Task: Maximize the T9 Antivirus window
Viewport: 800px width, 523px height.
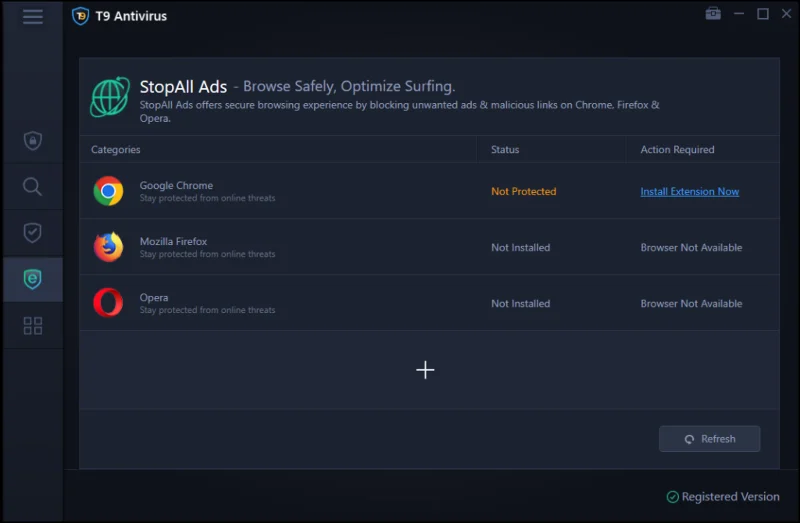Action: (x=762, y=14)
